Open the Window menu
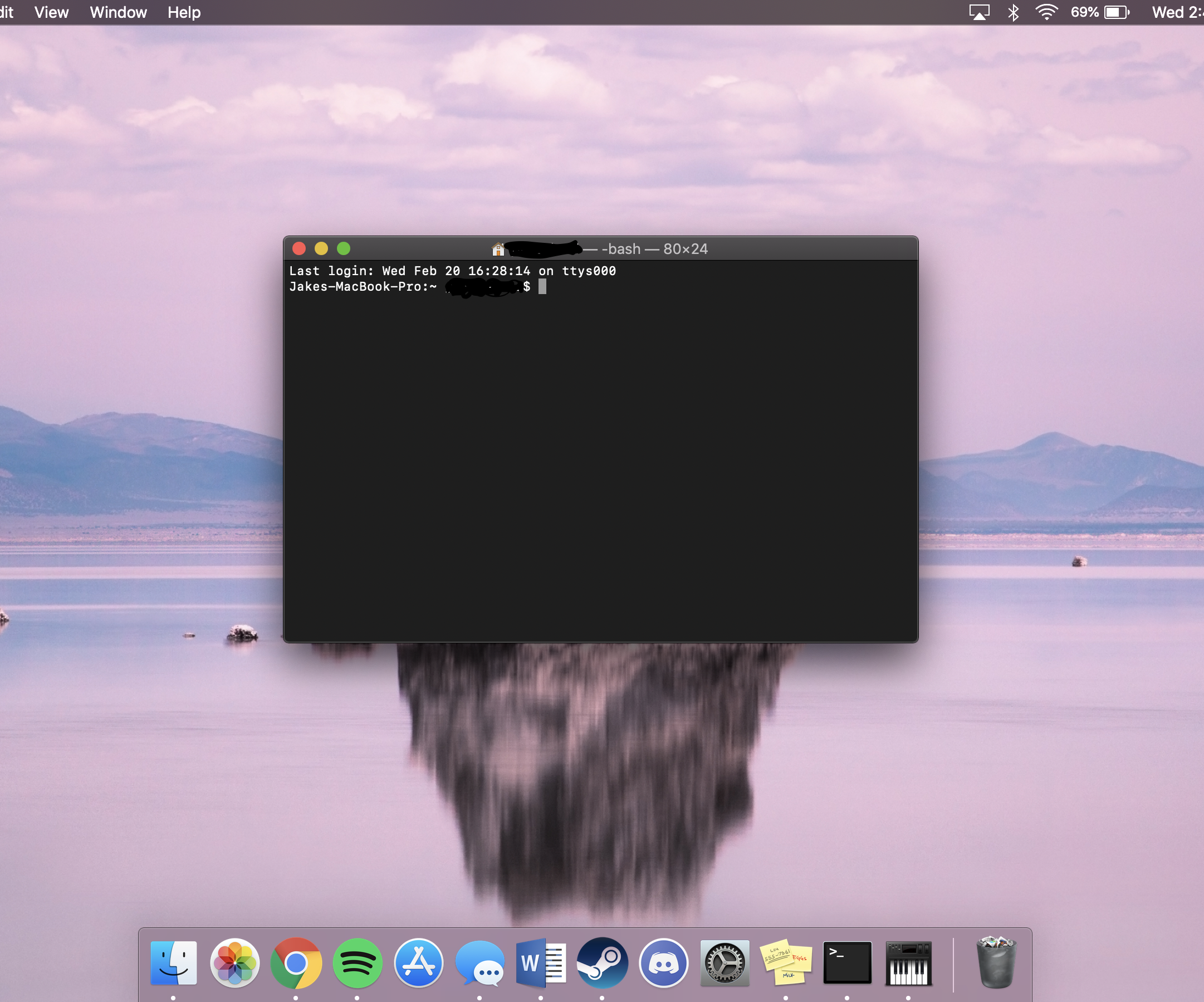Screen dimensions: 1204x1002 pyautogui.click(x=118, y=12)
